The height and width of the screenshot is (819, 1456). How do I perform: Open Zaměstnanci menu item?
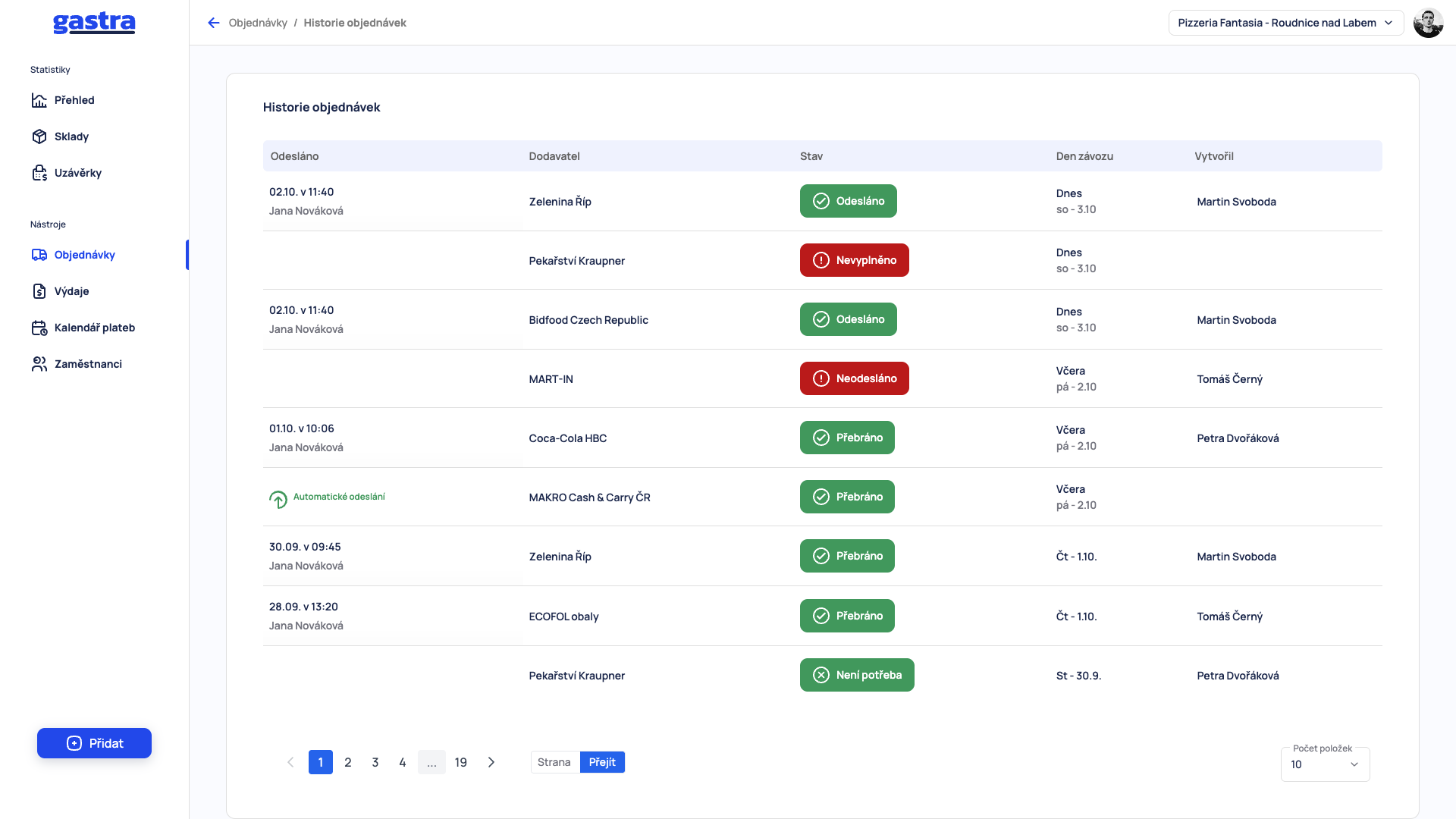click(x=88, y=364)
